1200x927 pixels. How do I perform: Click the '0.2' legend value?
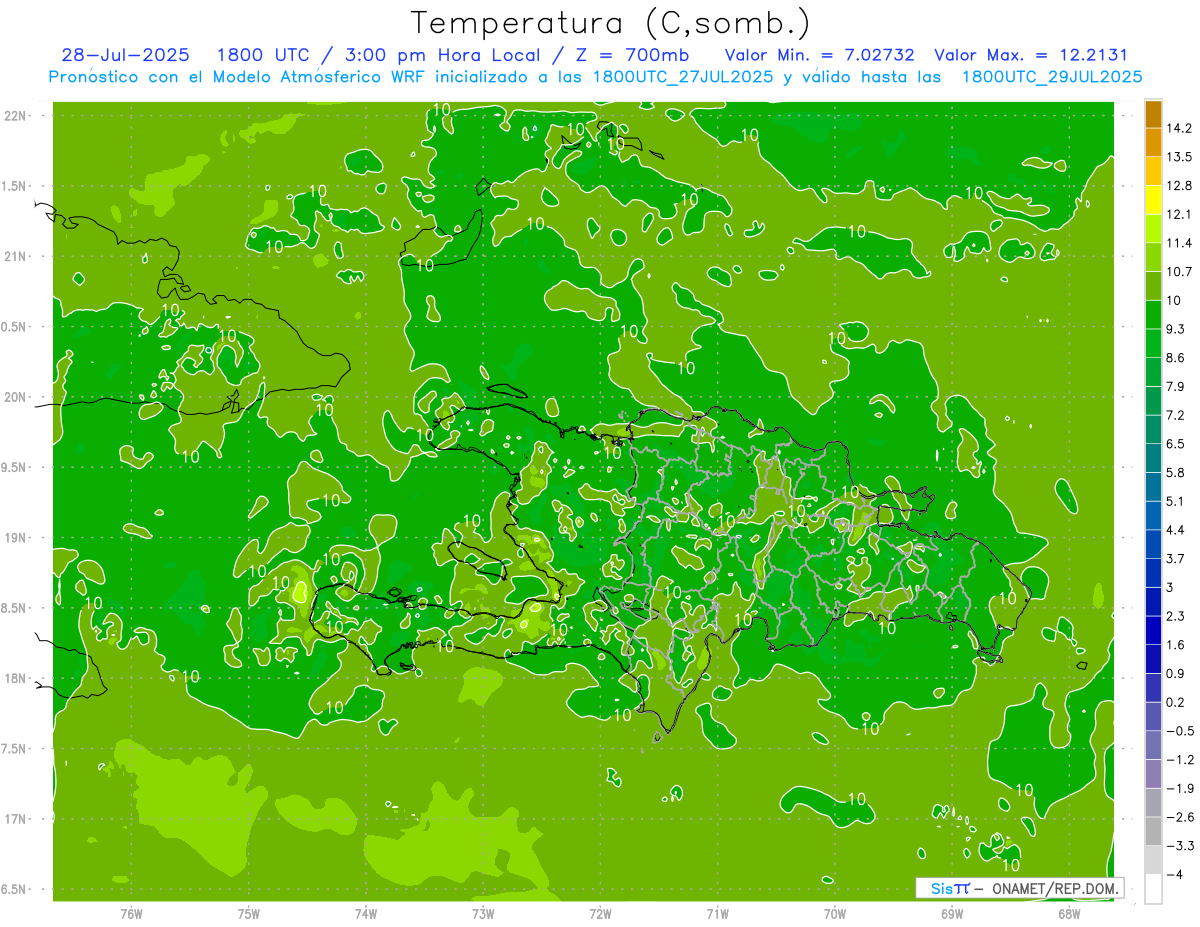tap(1175, 702)
